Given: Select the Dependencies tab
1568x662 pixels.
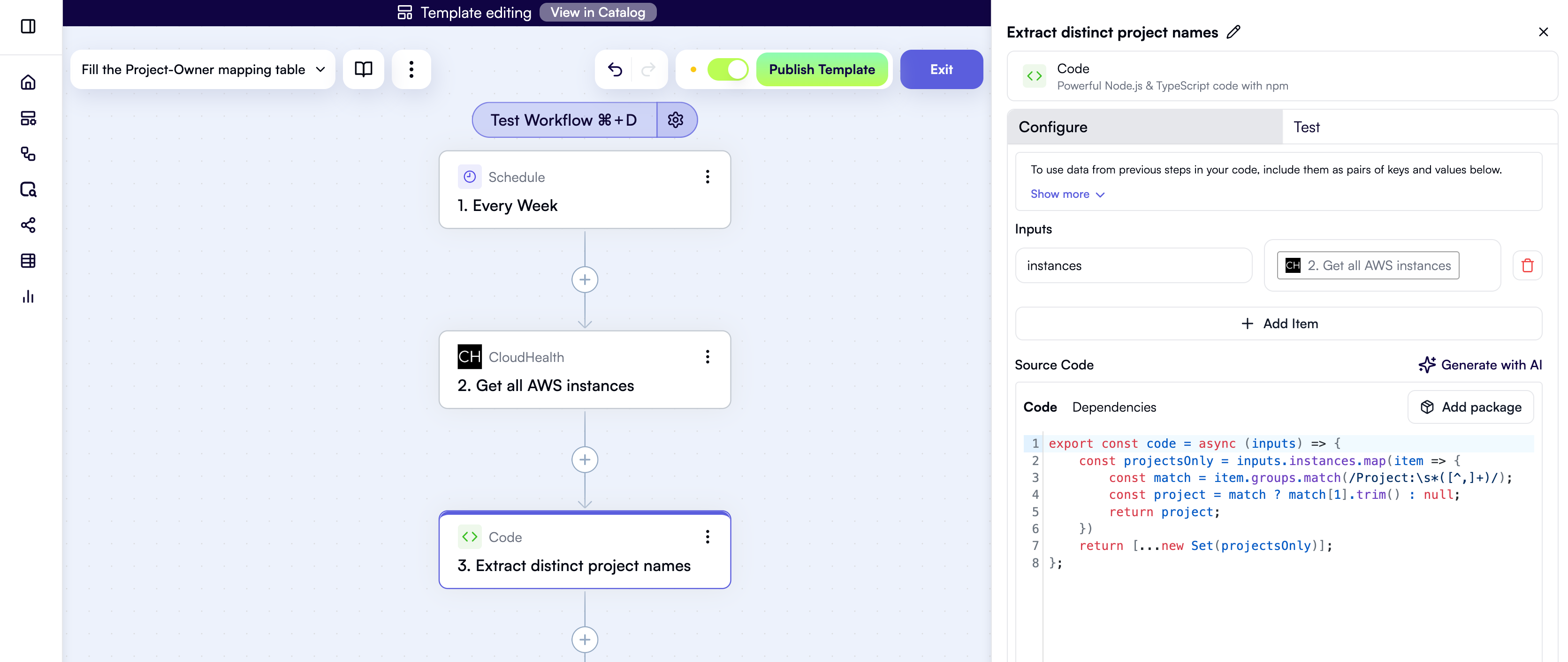Looking at the screenshot, I should pos(1114,407).
